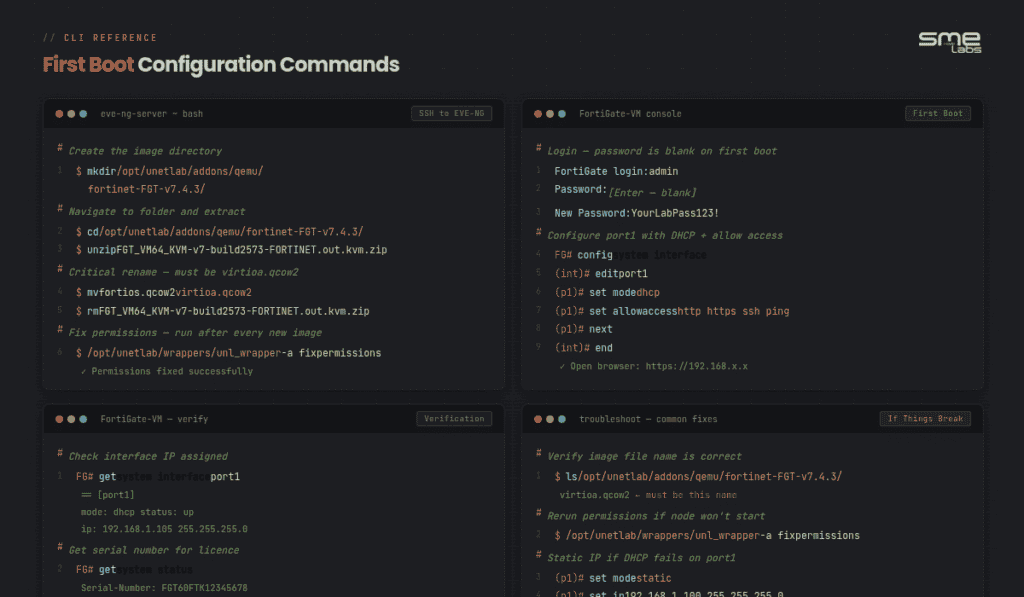This screenshot has width=1024, height=597.
Task: Click the 'mkdir /opt/unetlab/addons/qemu/' command line
Action: tap(169, 171)
